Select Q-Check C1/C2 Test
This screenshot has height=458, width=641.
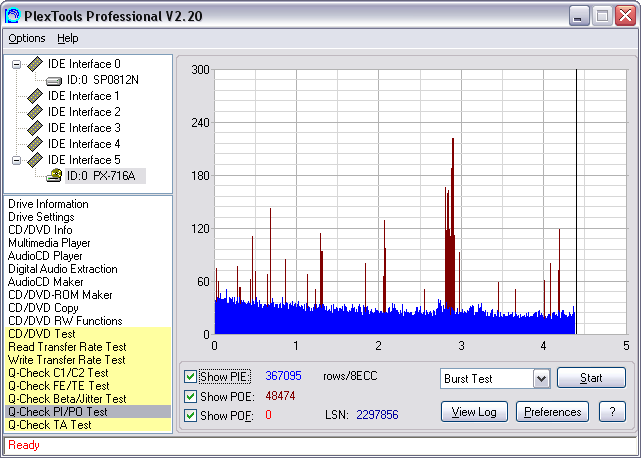(x=58, y=373)
